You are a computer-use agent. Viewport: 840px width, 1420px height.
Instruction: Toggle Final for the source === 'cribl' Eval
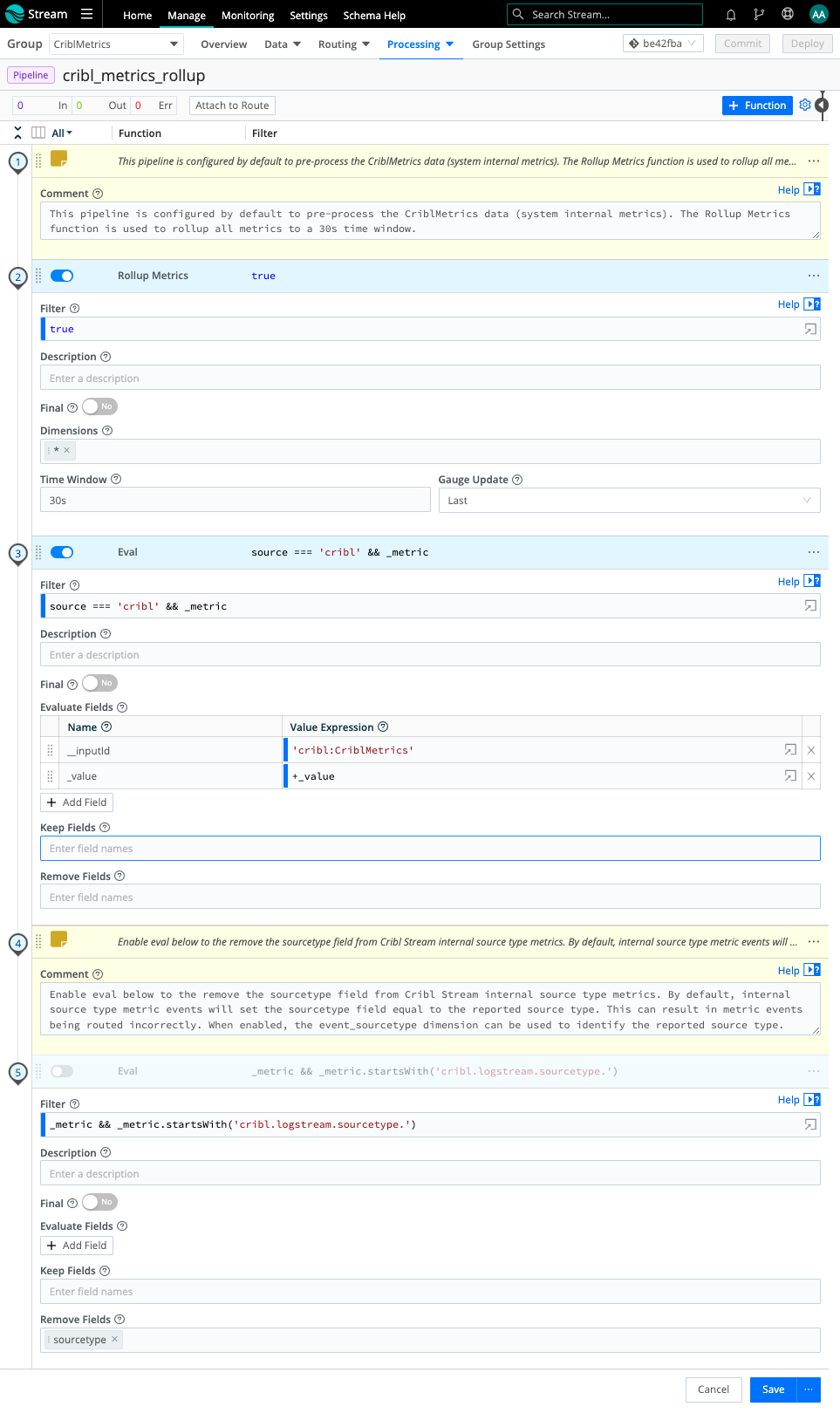[99, 683]
